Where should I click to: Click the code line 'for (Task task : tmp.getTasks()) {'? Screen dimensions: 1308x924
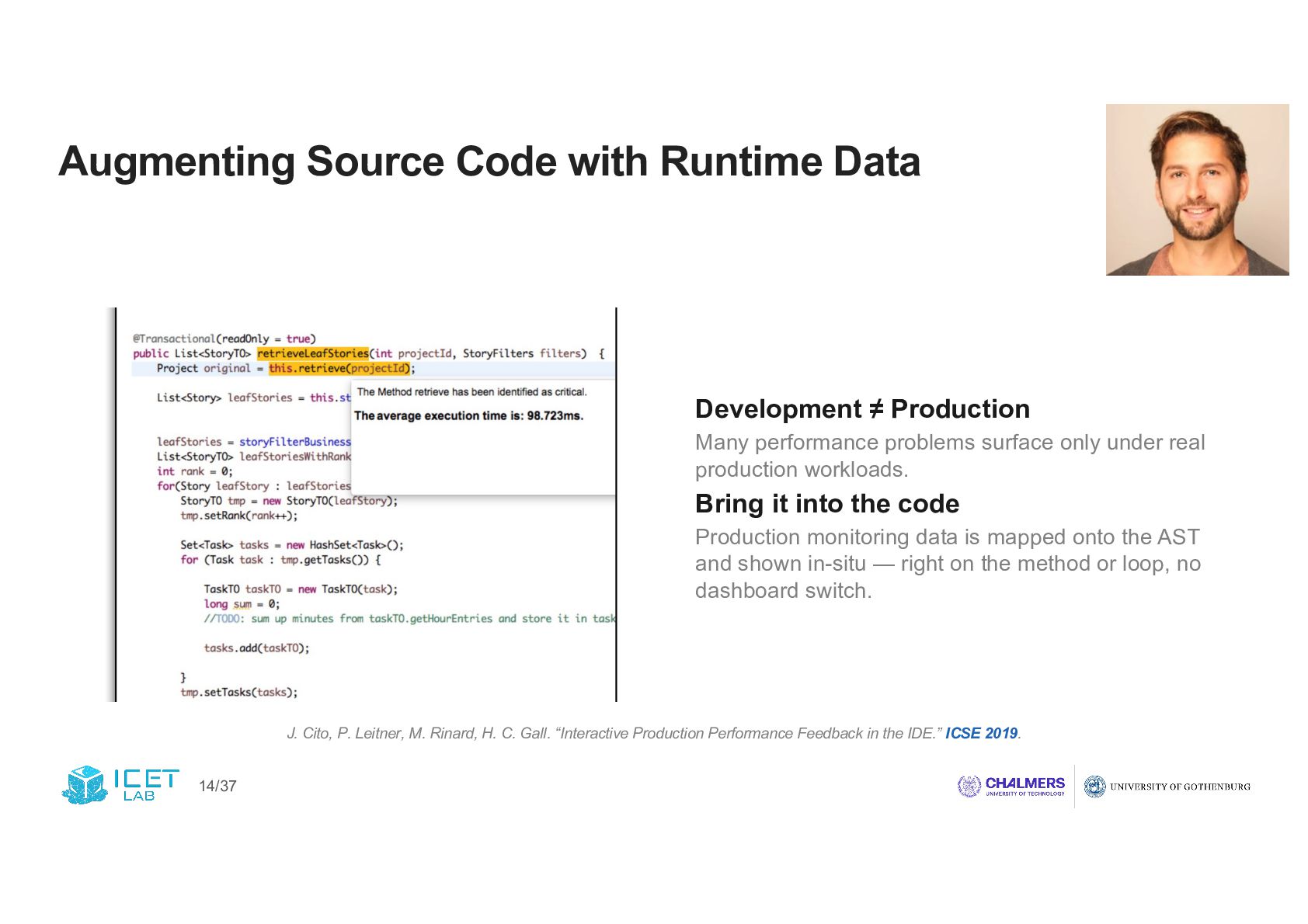(280, 560)
